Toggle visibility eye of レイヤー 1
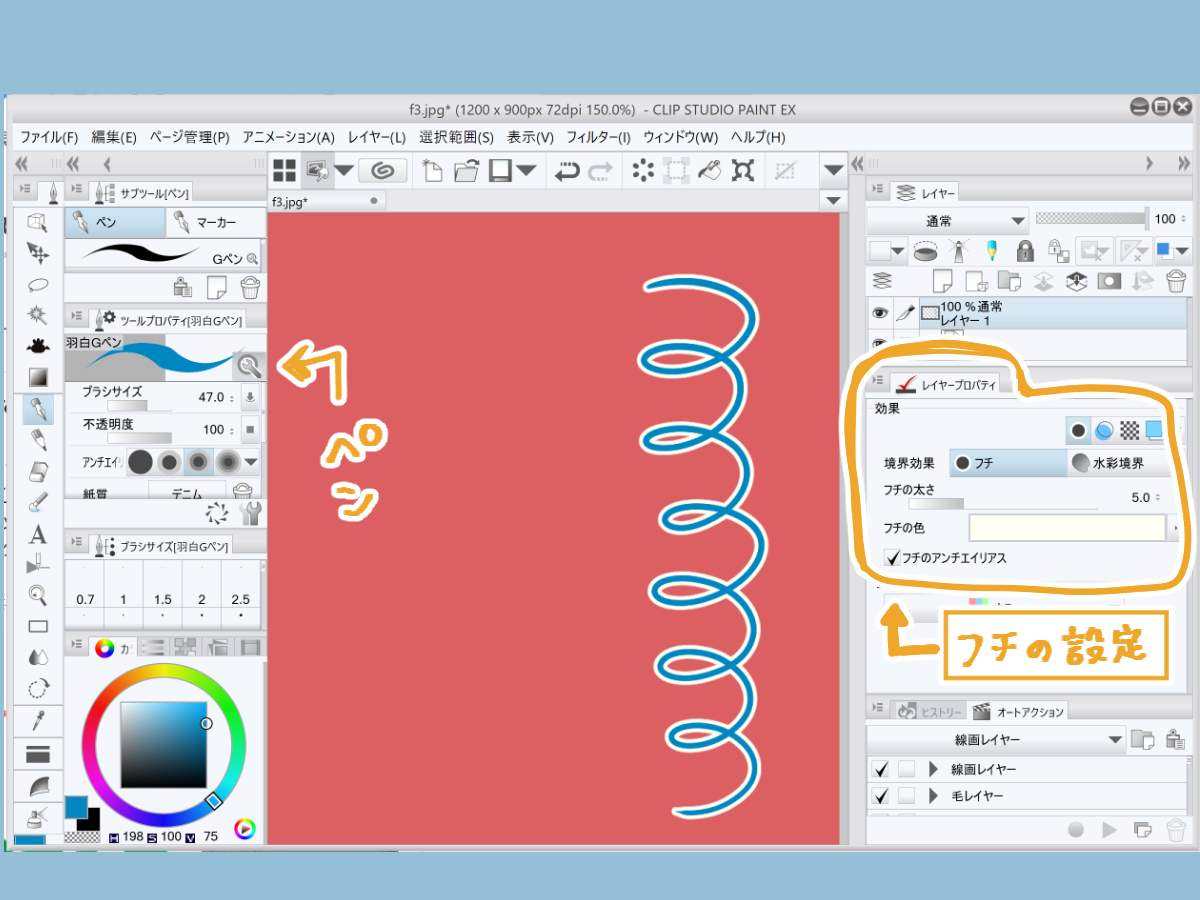Image resolution: width=1200 pixels, height=900 pixels. (x=880, y=313)
